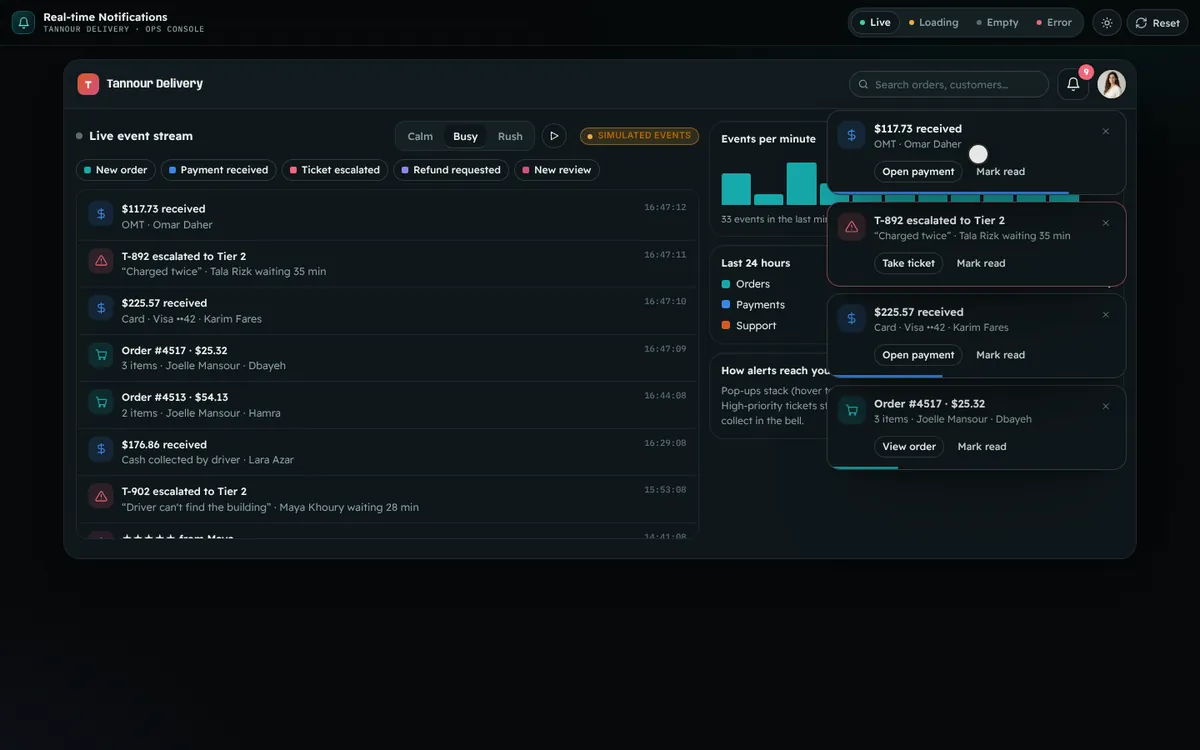The width and height of the screenshot is (1200, 750).
Task: Toggle the light/dark theme sun icon
Action: tap(1107, 23)
